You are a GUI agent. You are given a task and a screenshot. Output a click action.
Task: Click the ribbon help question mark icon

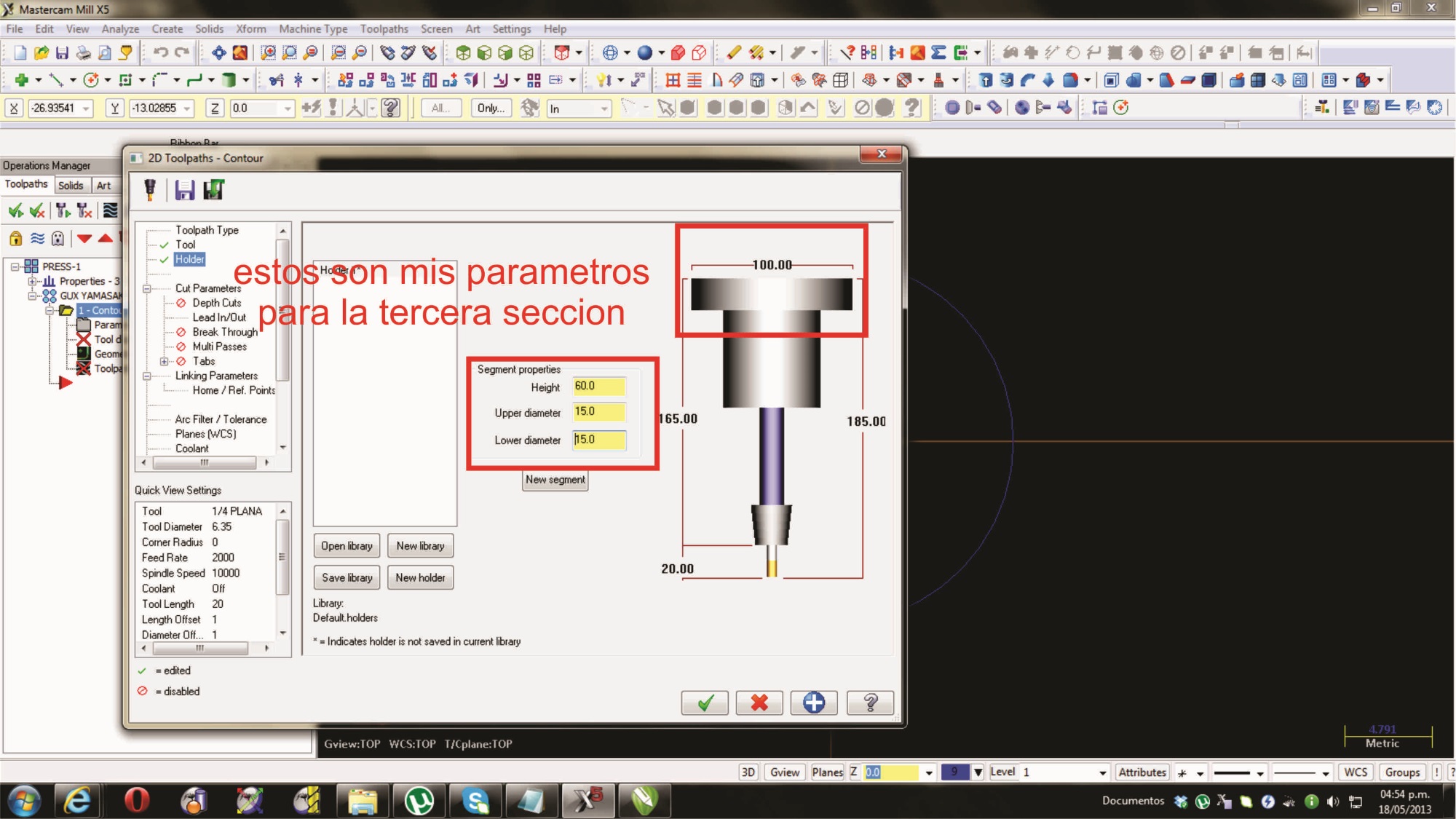point(391,108)
